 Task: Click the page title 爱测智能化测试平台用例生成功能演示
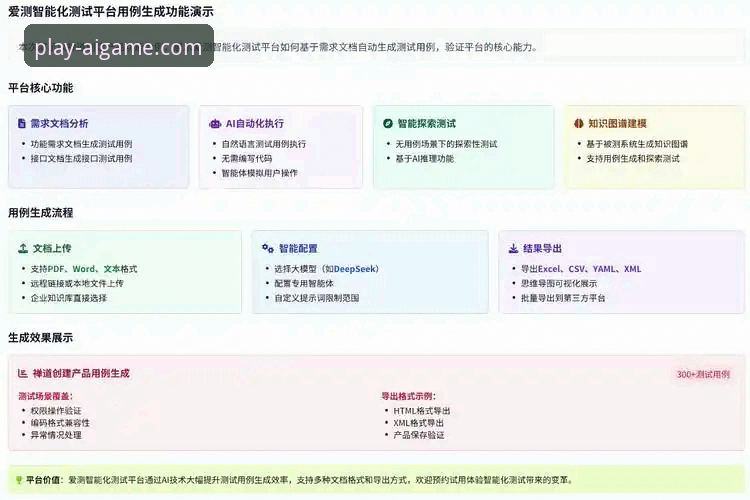[110, 12]
